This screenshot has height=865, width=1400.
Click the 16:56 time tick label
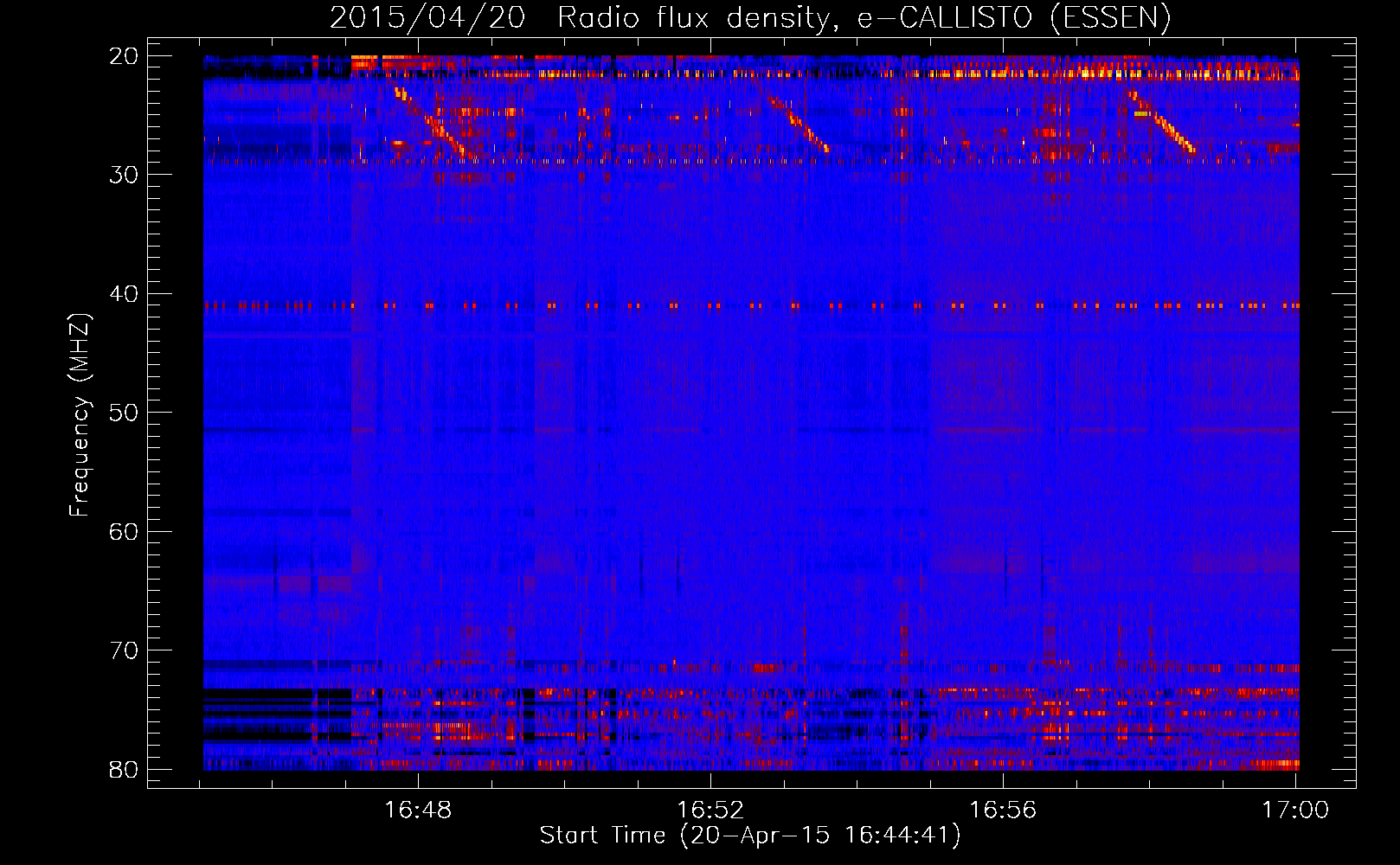pos(1003,810)
